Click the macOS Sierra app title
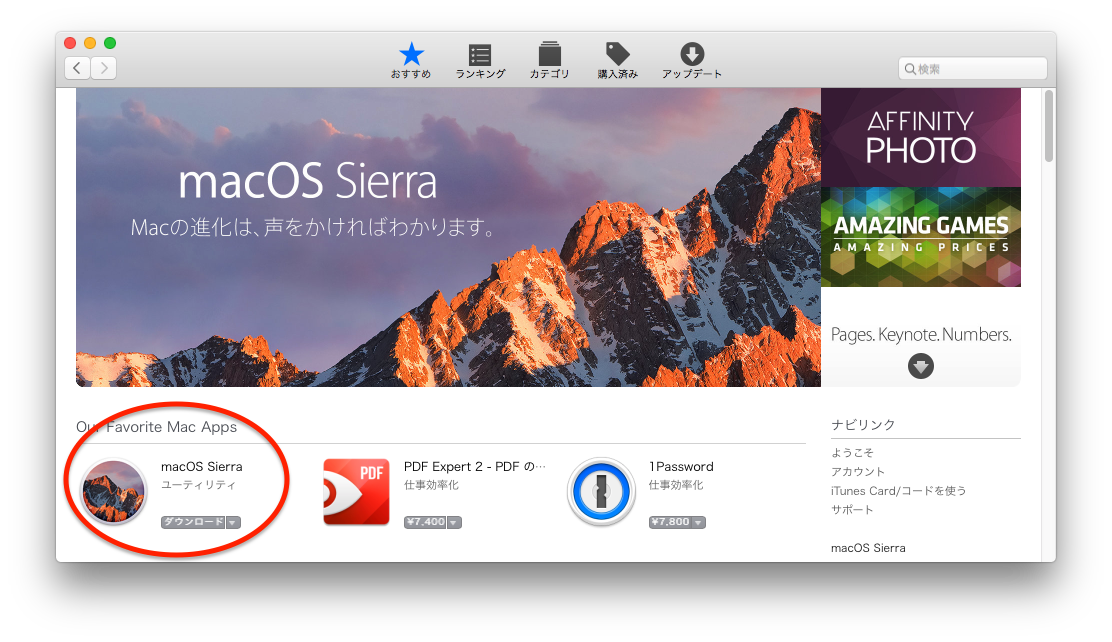Screen dimensions: 1112x642 coord(201,467)
